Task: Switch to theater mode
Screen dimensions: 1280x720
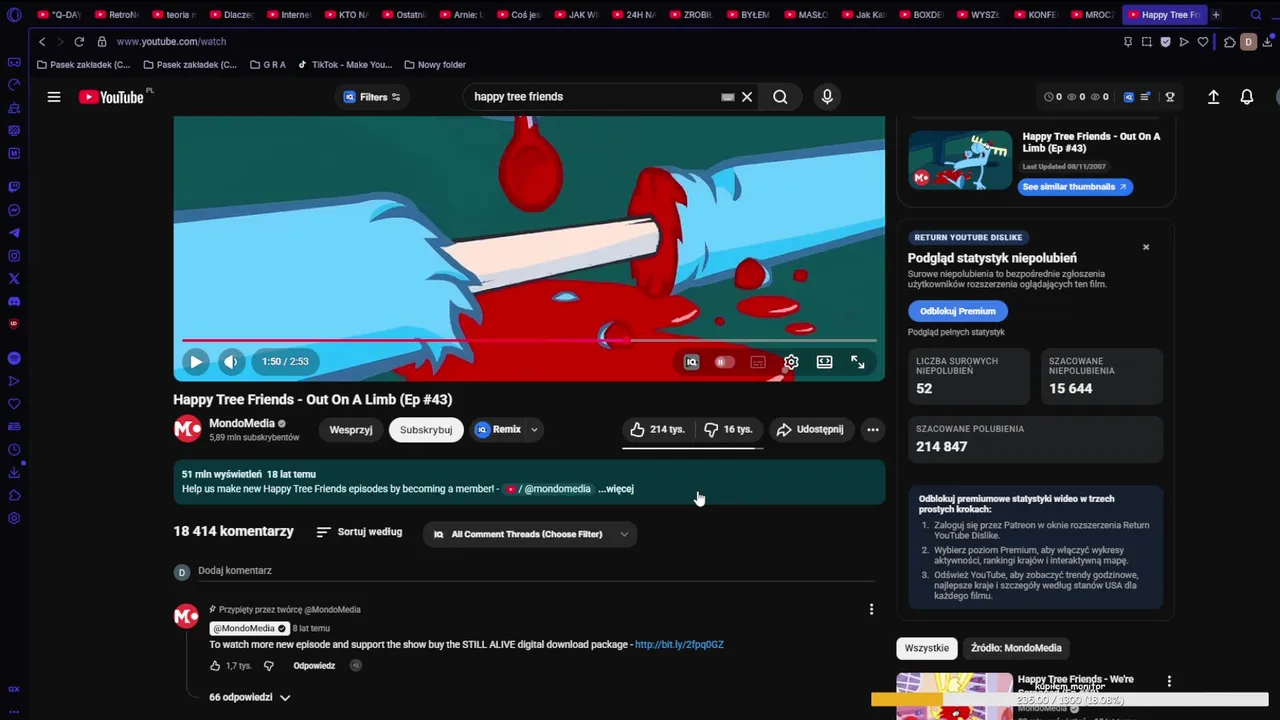Action: click(x=824, y=362)
